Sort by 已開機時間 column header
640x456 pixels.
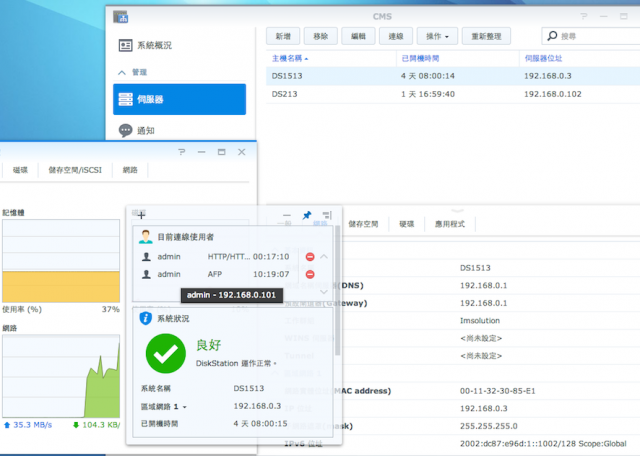pyautogui.click(x=420, y=58)
